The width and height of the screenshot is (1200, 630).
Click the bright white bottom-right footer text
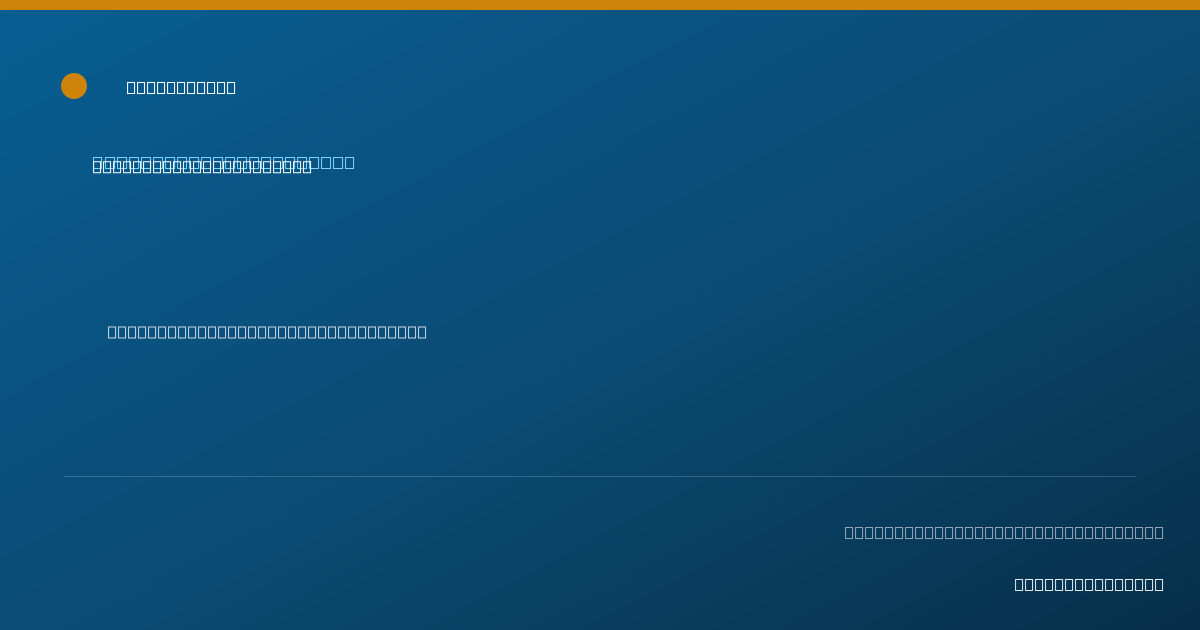(1089, 584)
